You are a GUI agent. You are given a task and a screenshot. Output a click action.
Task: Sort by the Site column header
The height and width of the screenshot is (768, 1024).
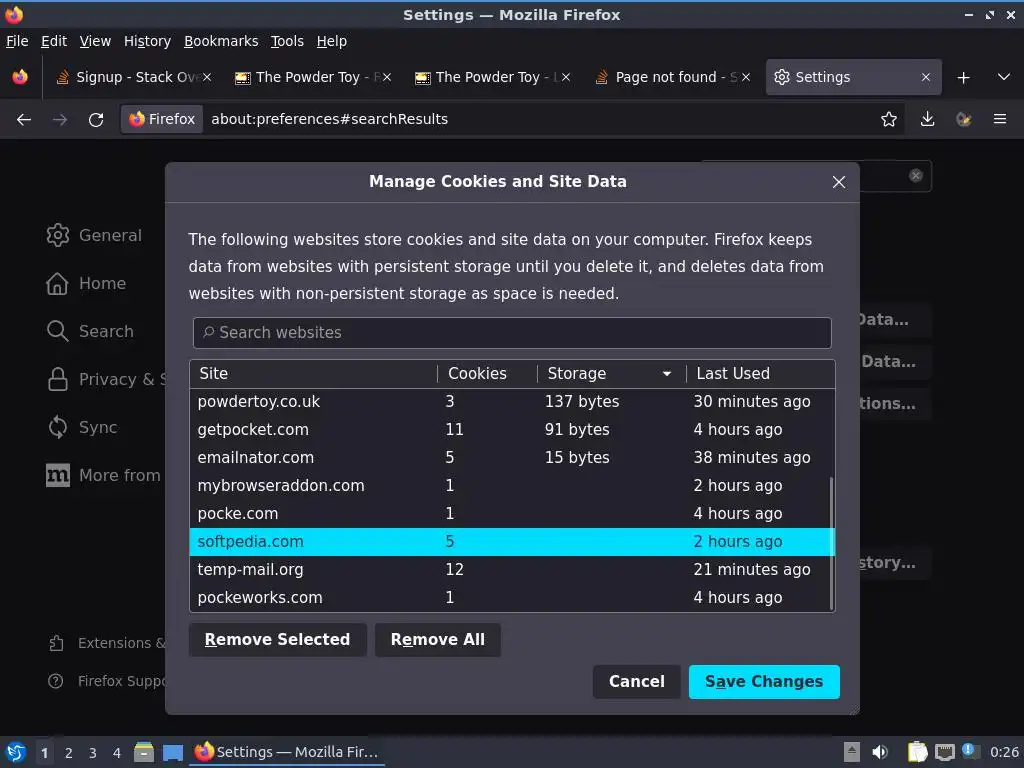[313, 374]
